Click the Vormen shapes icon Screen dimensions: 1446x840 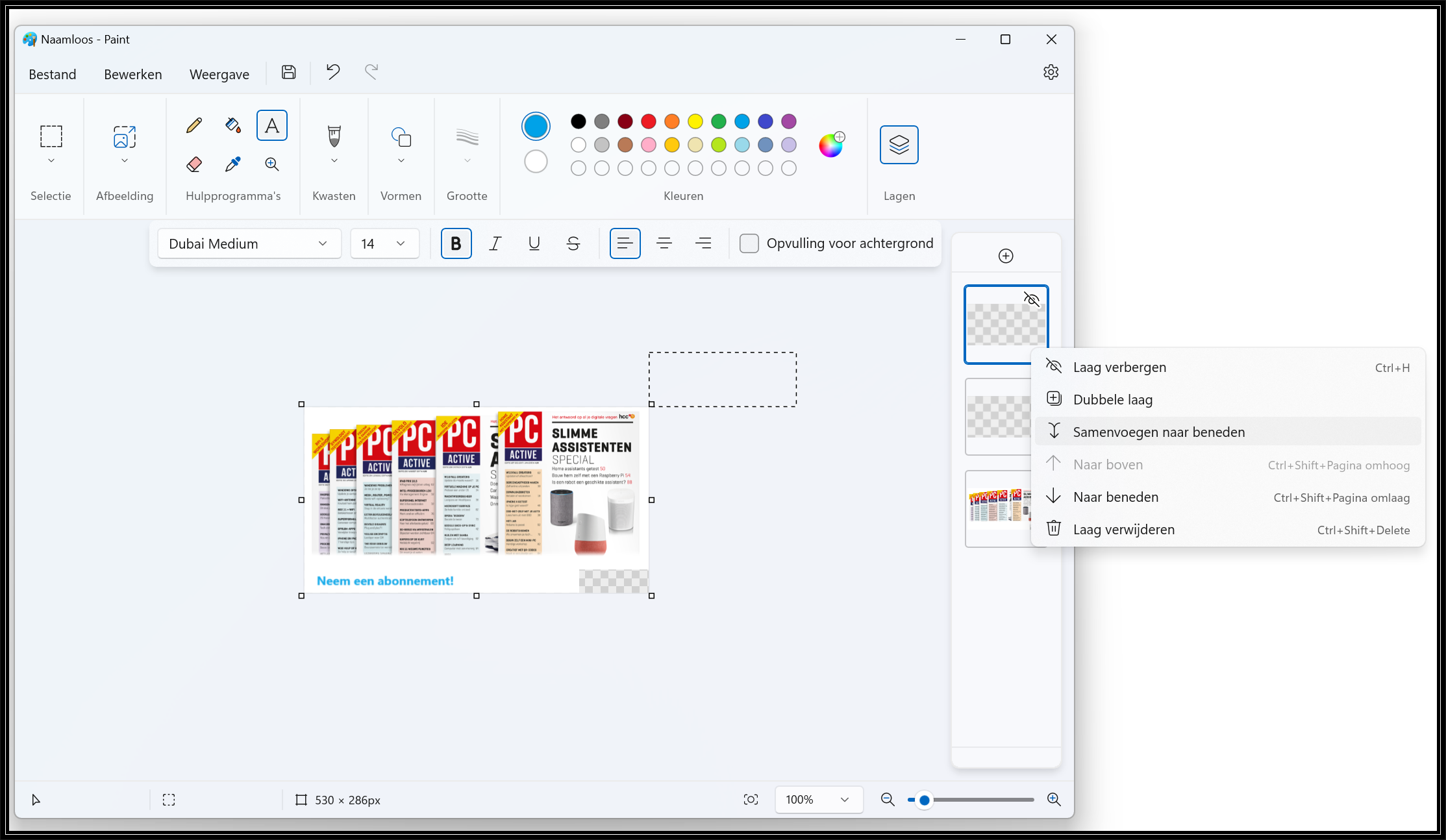(401, 137)
